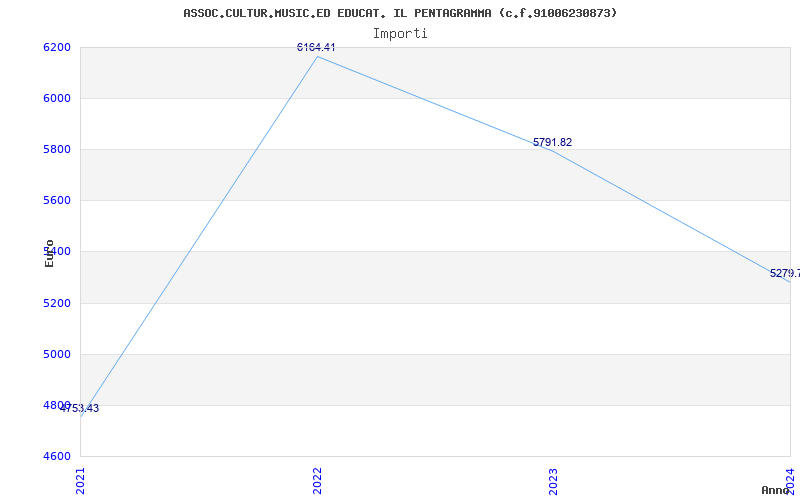This screenshot has width=800, height=500.
Task: Select the 5000 y-axis value
Action: click(57, 355)
